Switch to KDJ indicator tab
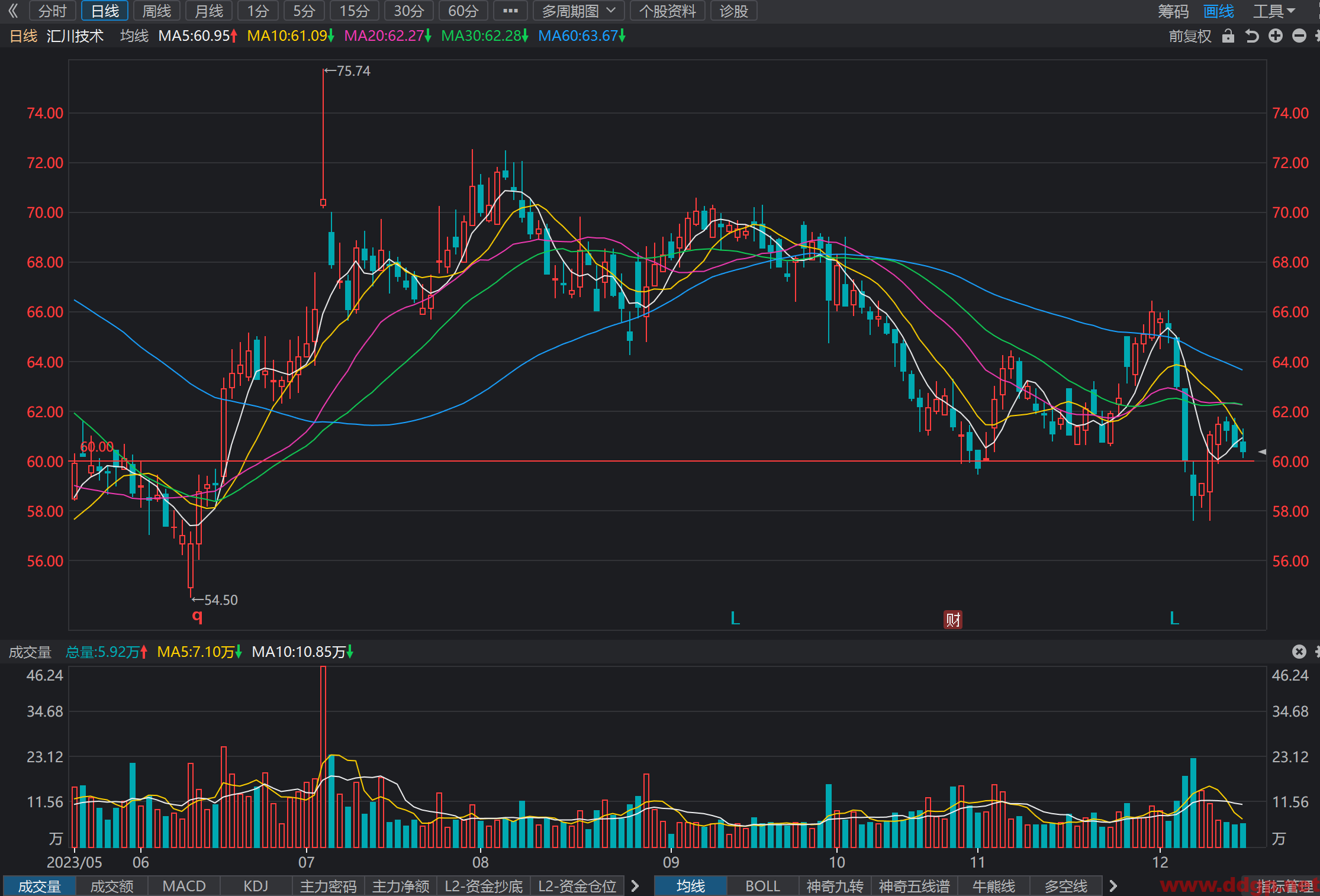This screenshot has height=896, width=1320. coord(256,886)
